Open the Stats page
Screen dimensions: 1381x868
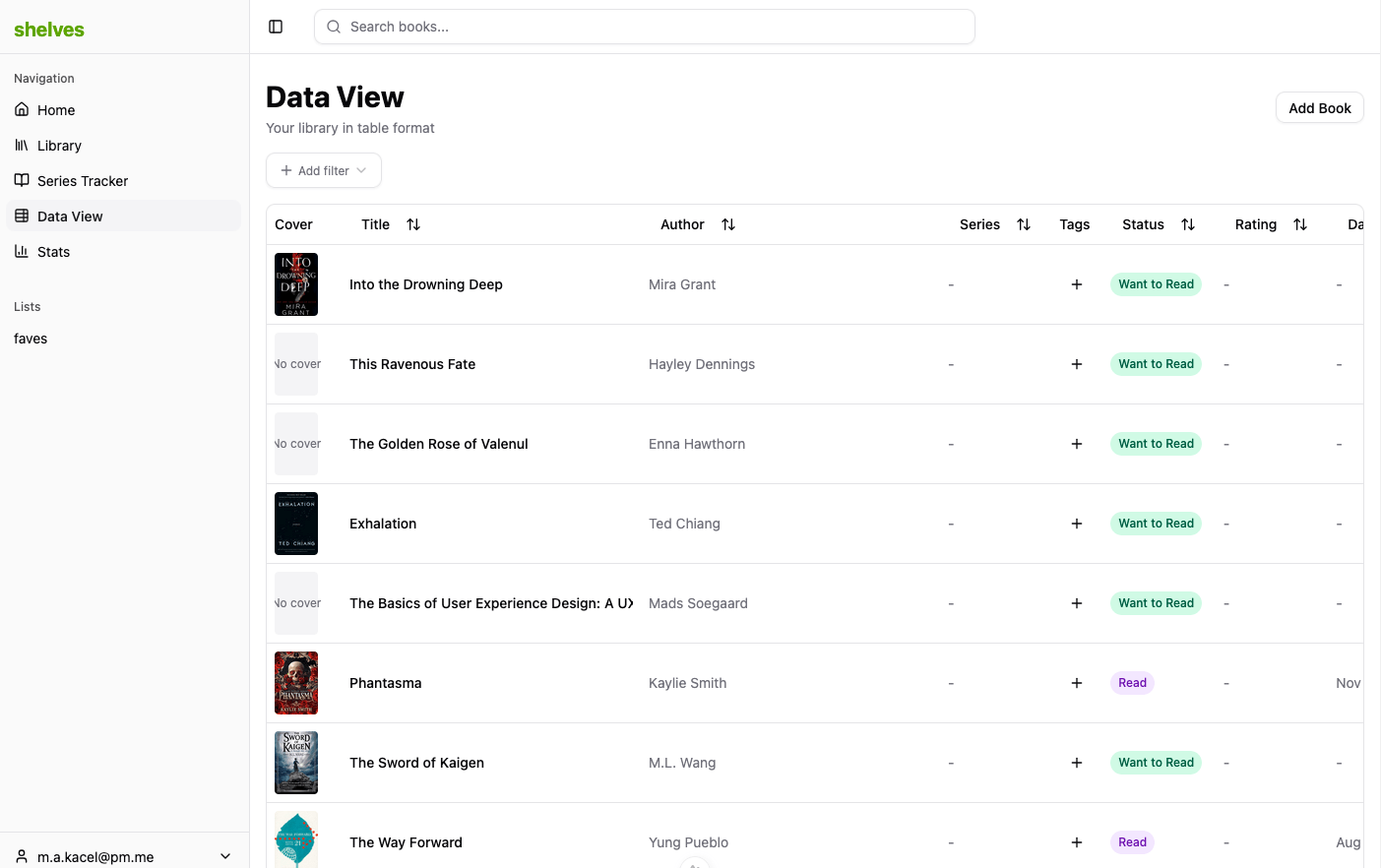point(53,252)
